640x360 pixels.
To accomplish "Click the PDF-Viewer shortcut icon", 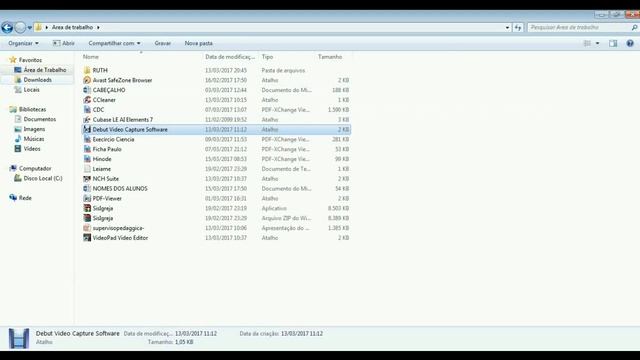I will pos(87,198).
